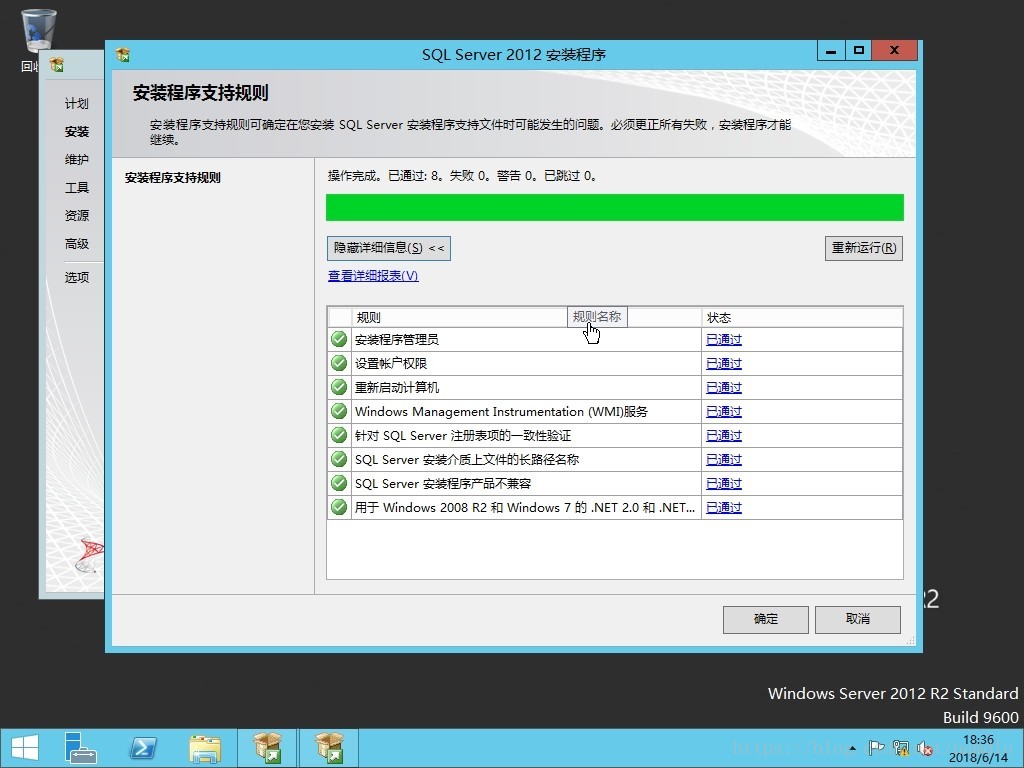Select 选项 in the installation center sidebar
Screen dimensions: 1024x768
(x=76, y=278)
